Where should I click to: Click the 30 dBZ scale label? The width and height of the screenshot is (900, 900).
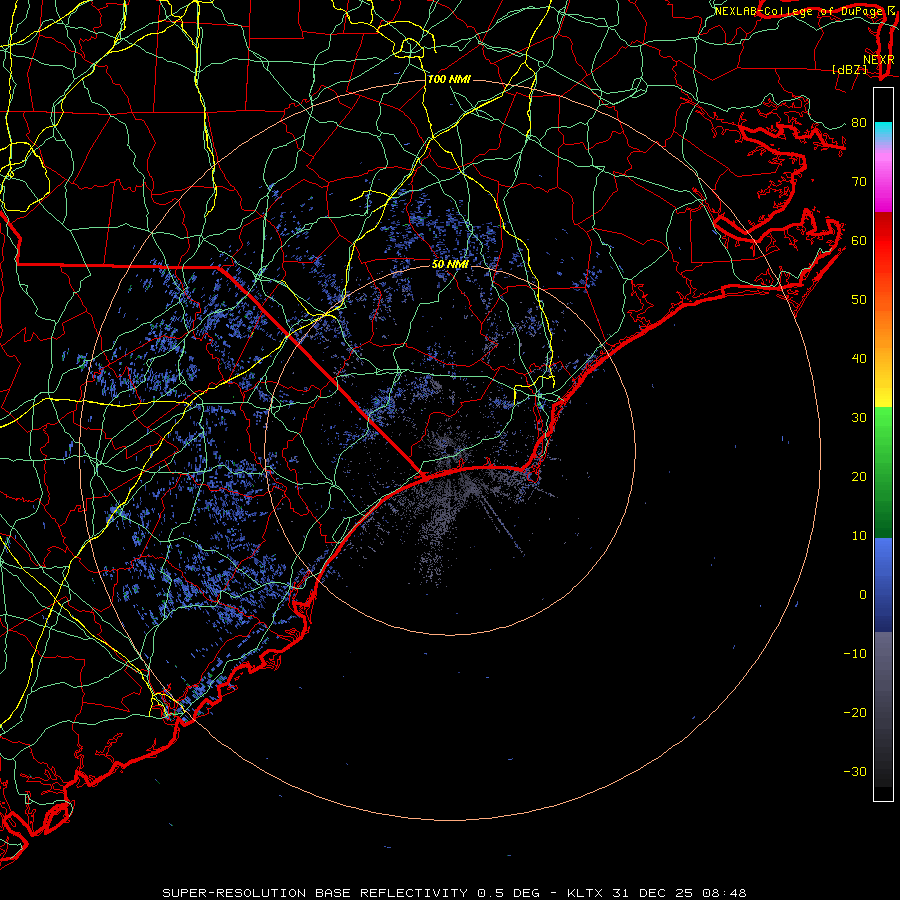[859, 417]
